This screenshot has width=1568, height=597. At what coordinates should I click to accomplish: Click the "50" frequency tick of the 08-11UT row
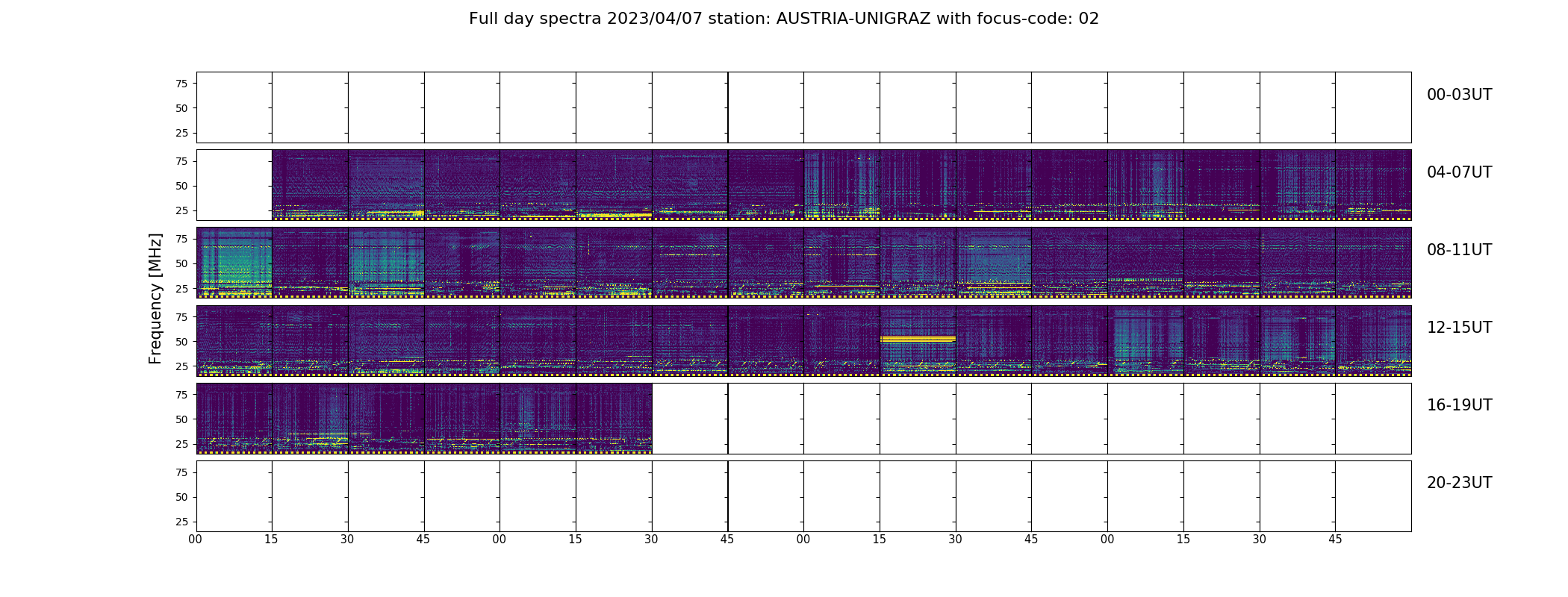coord(181,263)
